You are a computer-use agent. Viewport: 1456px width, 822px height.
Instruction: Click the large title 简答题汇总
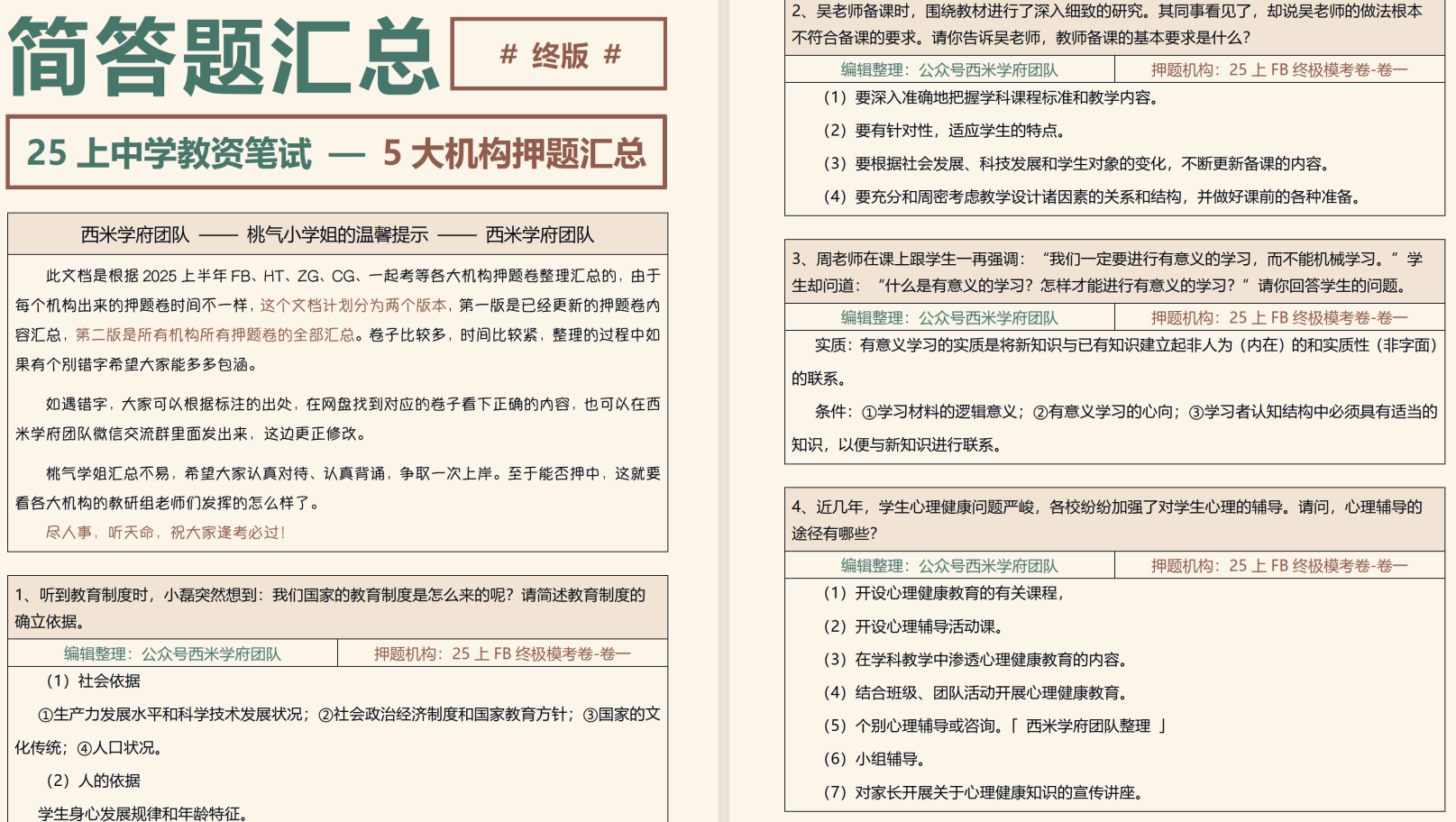(x=224, y=56)
